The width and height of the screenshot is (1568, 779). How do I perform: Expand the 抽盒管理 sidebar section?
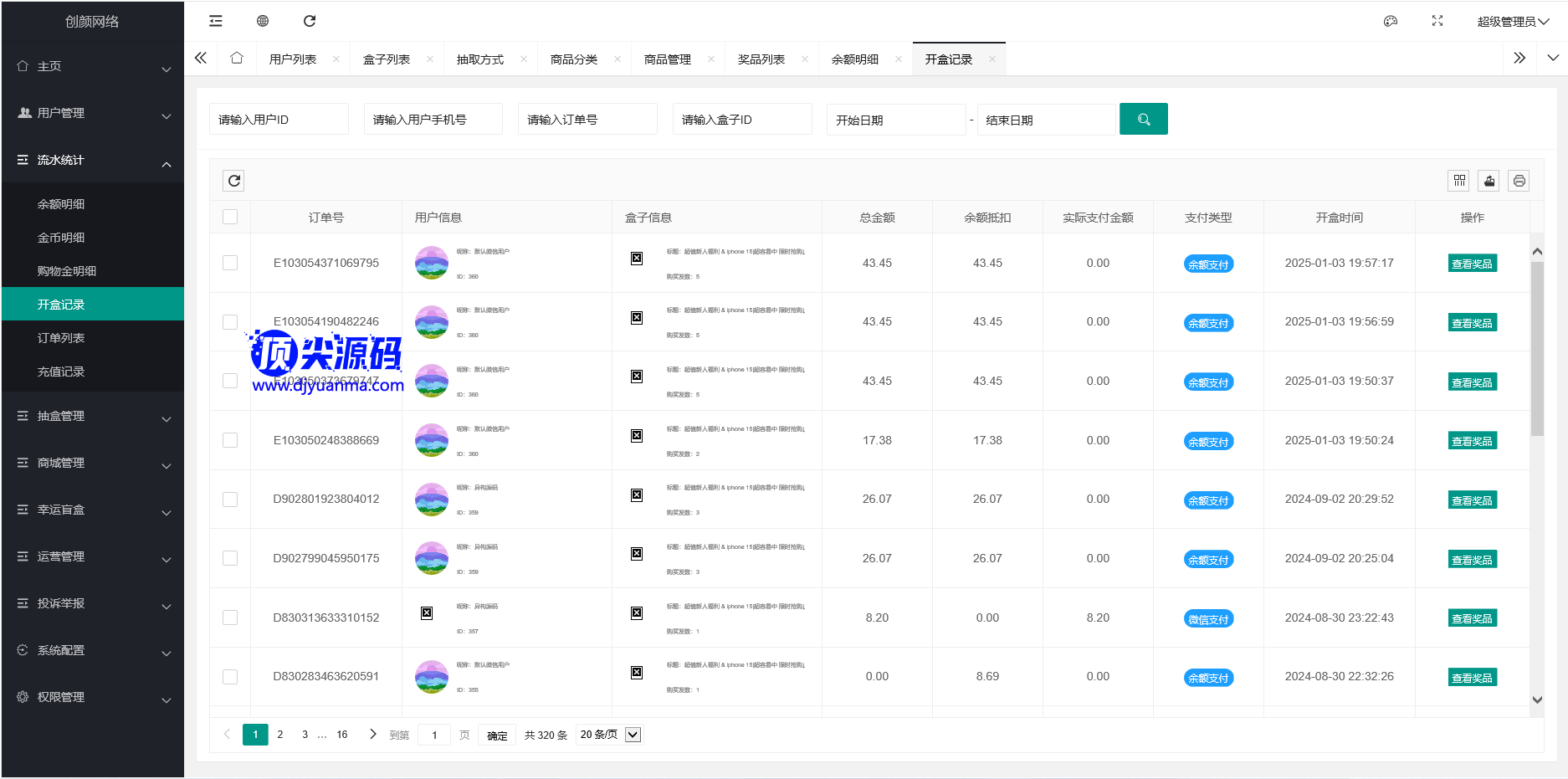(x=92, y=416)
